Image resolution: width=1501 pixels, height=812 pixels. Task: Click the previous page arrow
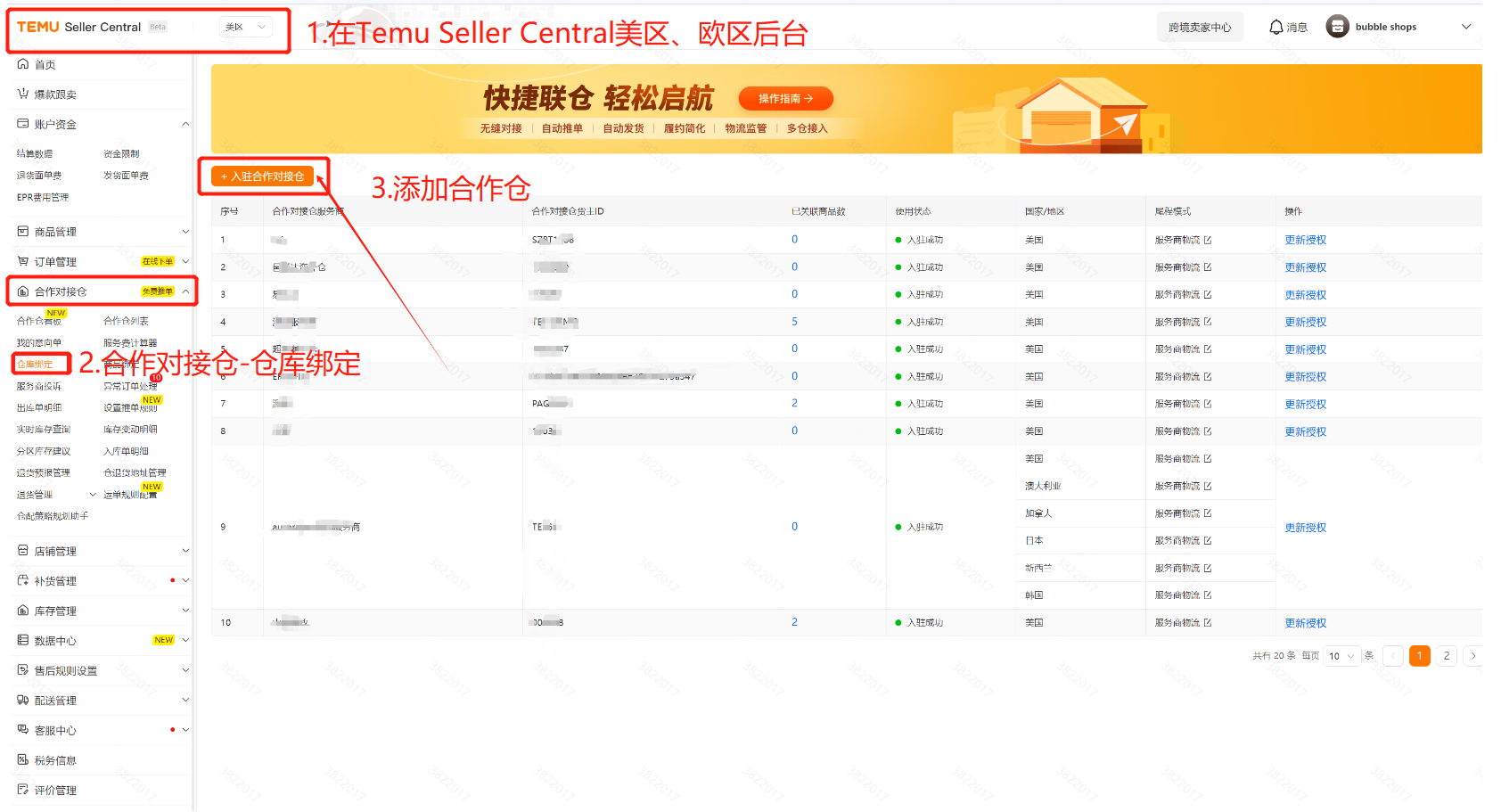coord(1393,656)
